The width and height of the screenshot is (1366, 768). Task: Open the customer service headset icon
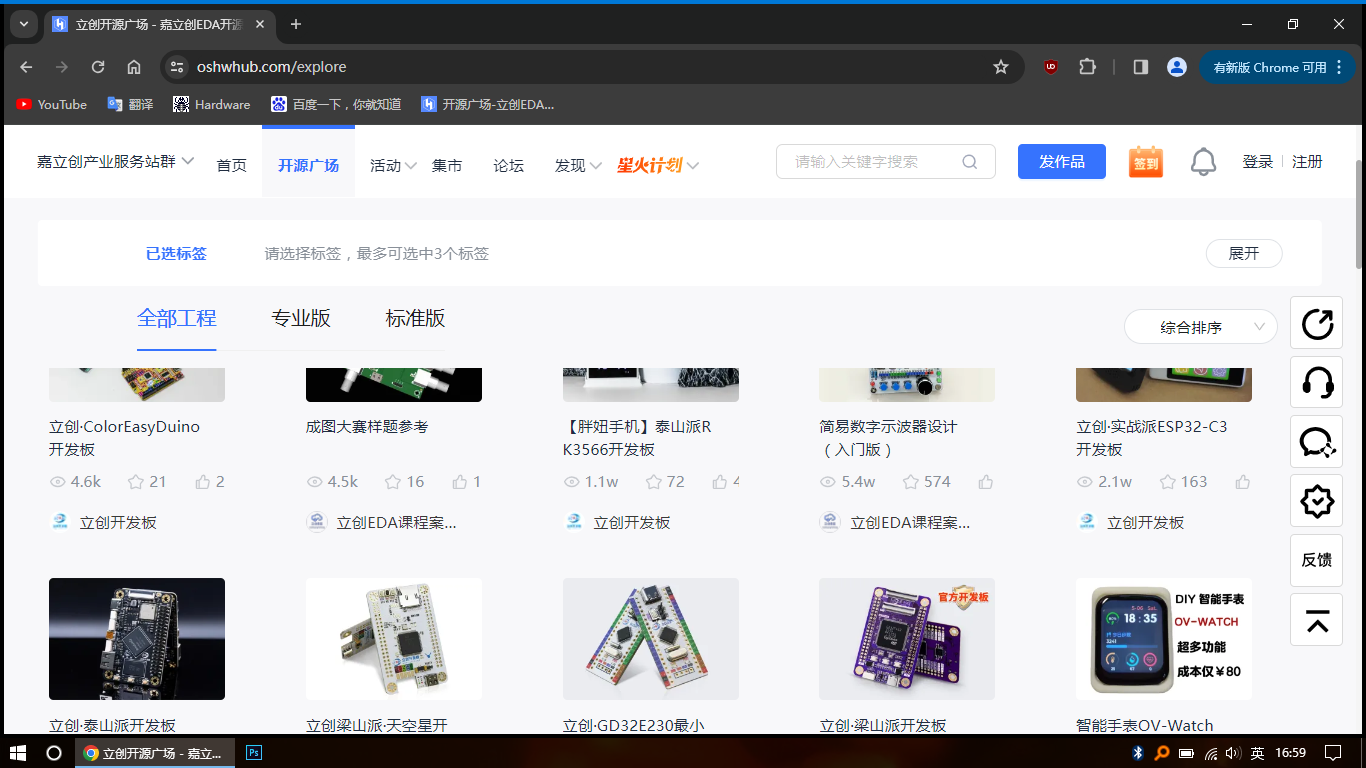(1317, 382)
